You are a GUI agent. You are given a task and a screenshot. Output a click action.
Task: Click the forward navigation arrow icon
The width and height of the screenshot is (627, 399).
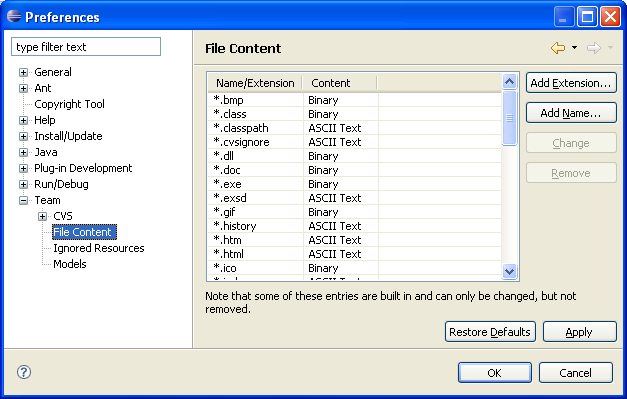pyautogui.click(x=594, y=48)
